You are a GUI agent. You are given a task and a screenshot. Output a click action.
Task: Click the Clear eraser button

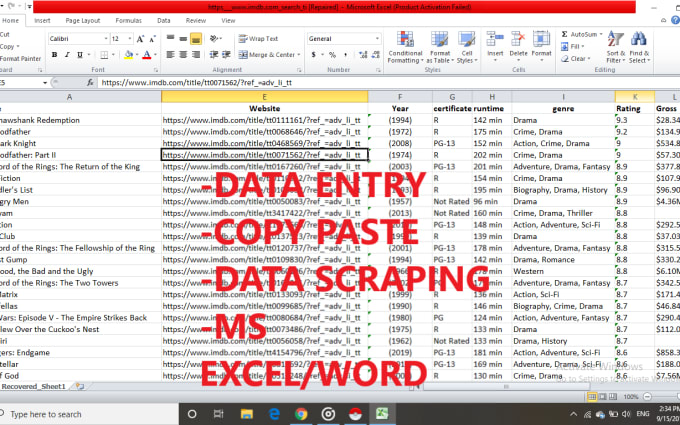pyautogui.click(x=575, y=59)
